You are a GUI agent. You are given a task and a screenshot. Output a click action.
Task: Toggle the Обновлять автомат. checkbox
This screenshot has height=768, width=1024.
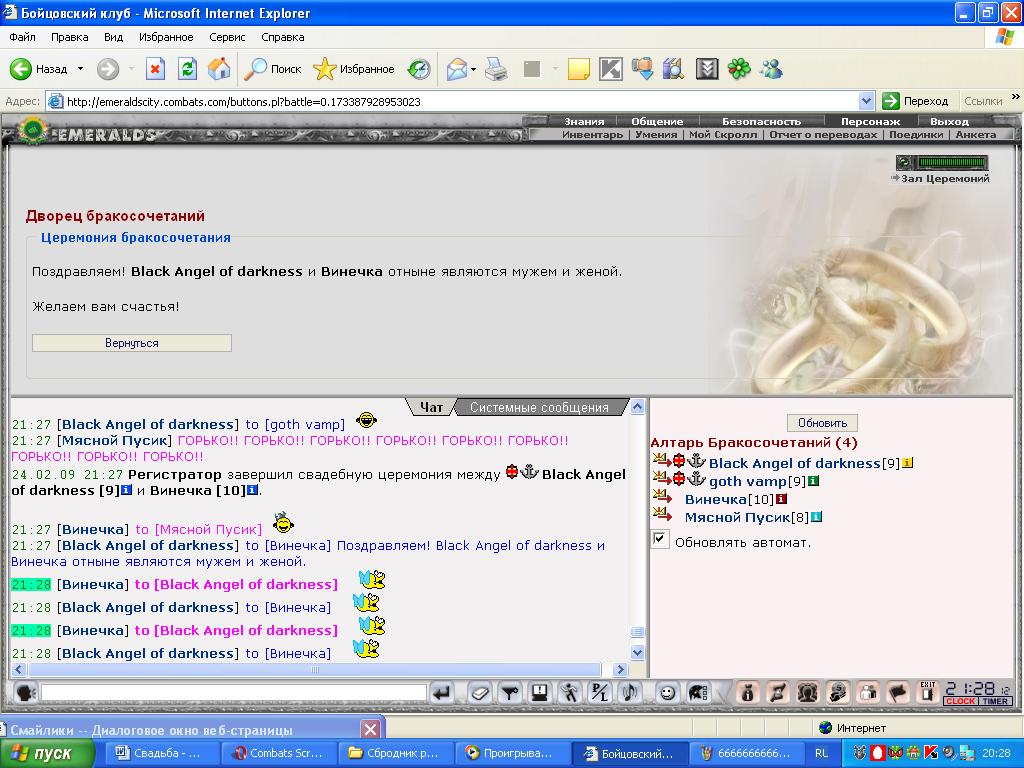[x=660, y=539]
